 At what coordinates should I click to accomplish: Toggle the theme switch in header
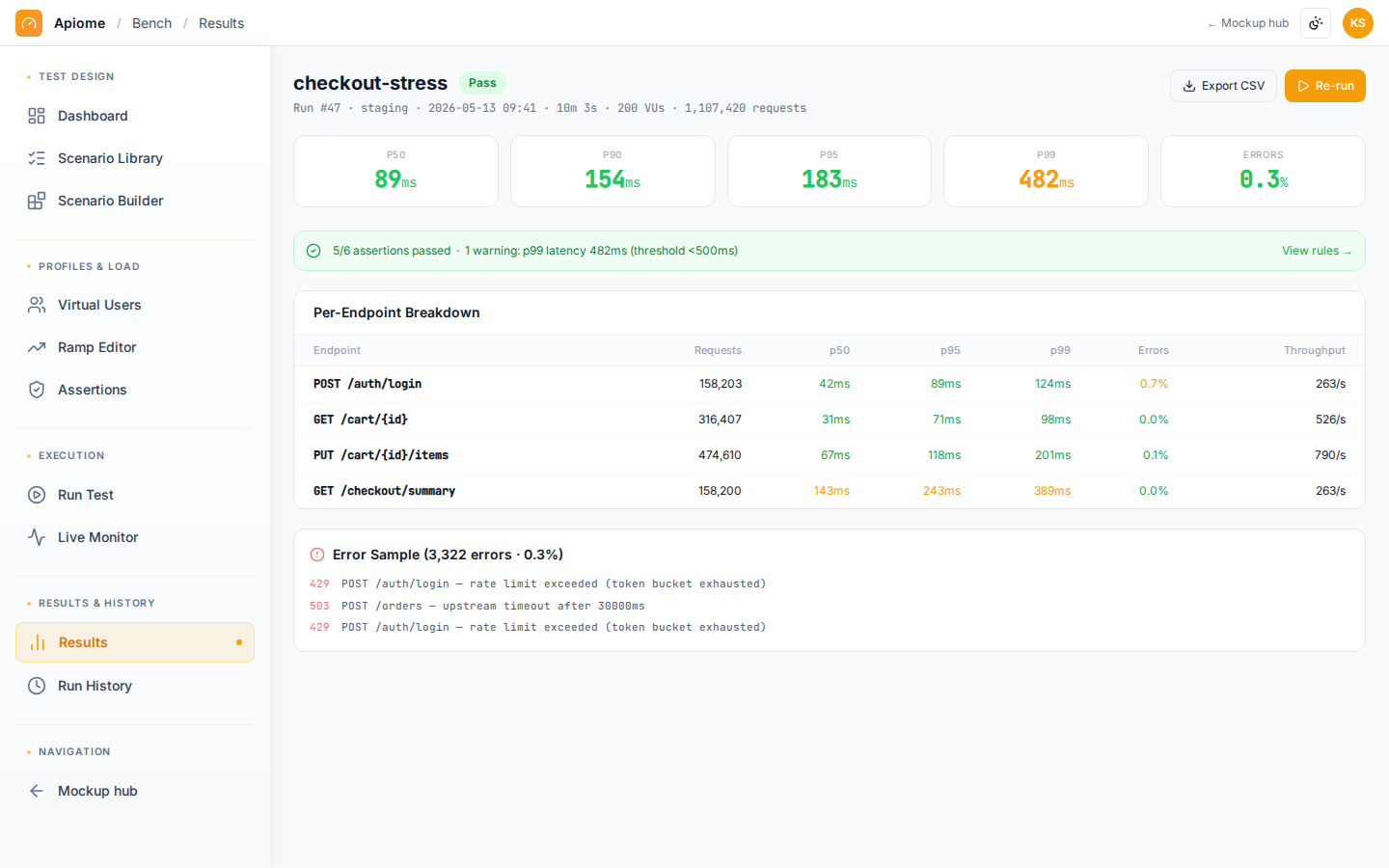click(x=1316, y=23)
